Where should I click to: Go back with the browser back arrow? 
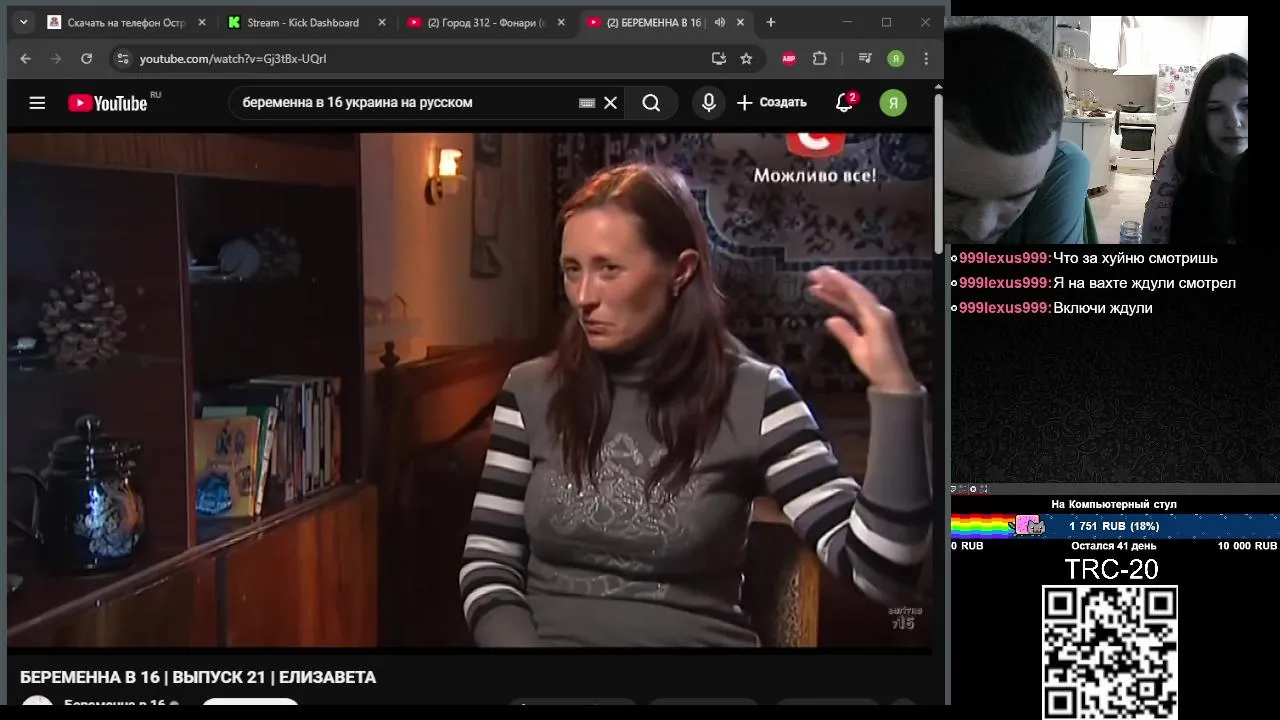tap(26, 59)
